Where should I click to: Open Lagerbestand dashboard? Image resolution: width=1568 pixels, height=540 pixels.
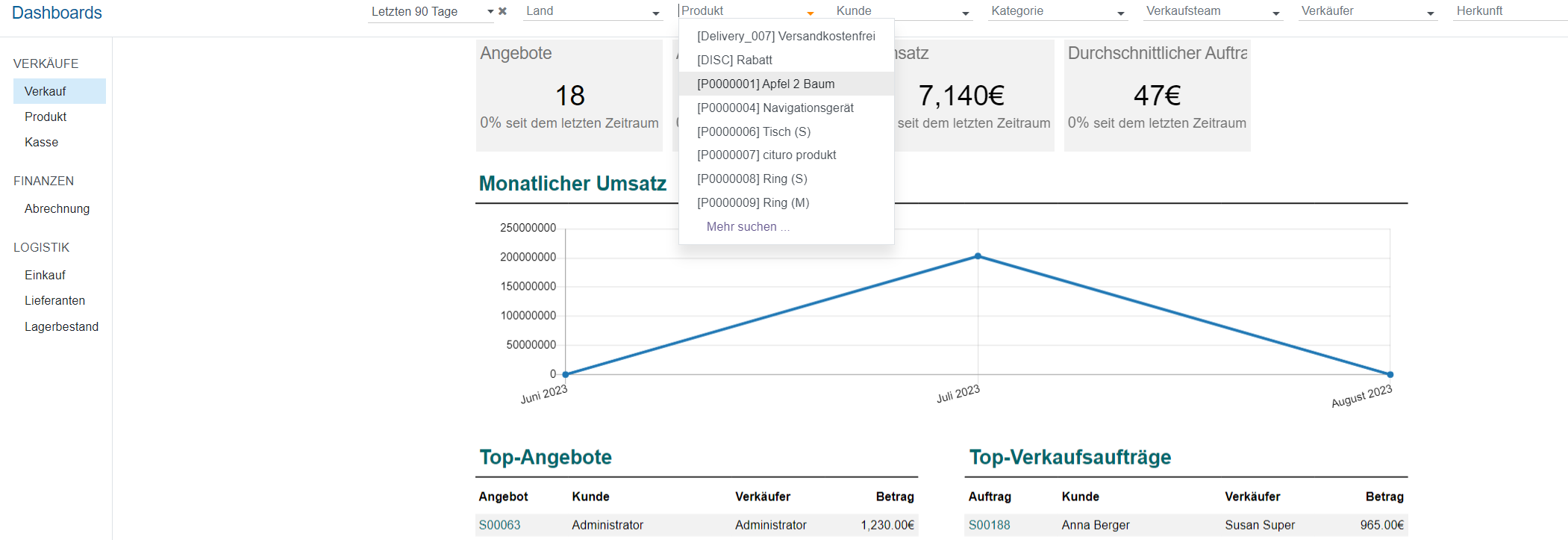pyautogui.click(x=61, y=326)
